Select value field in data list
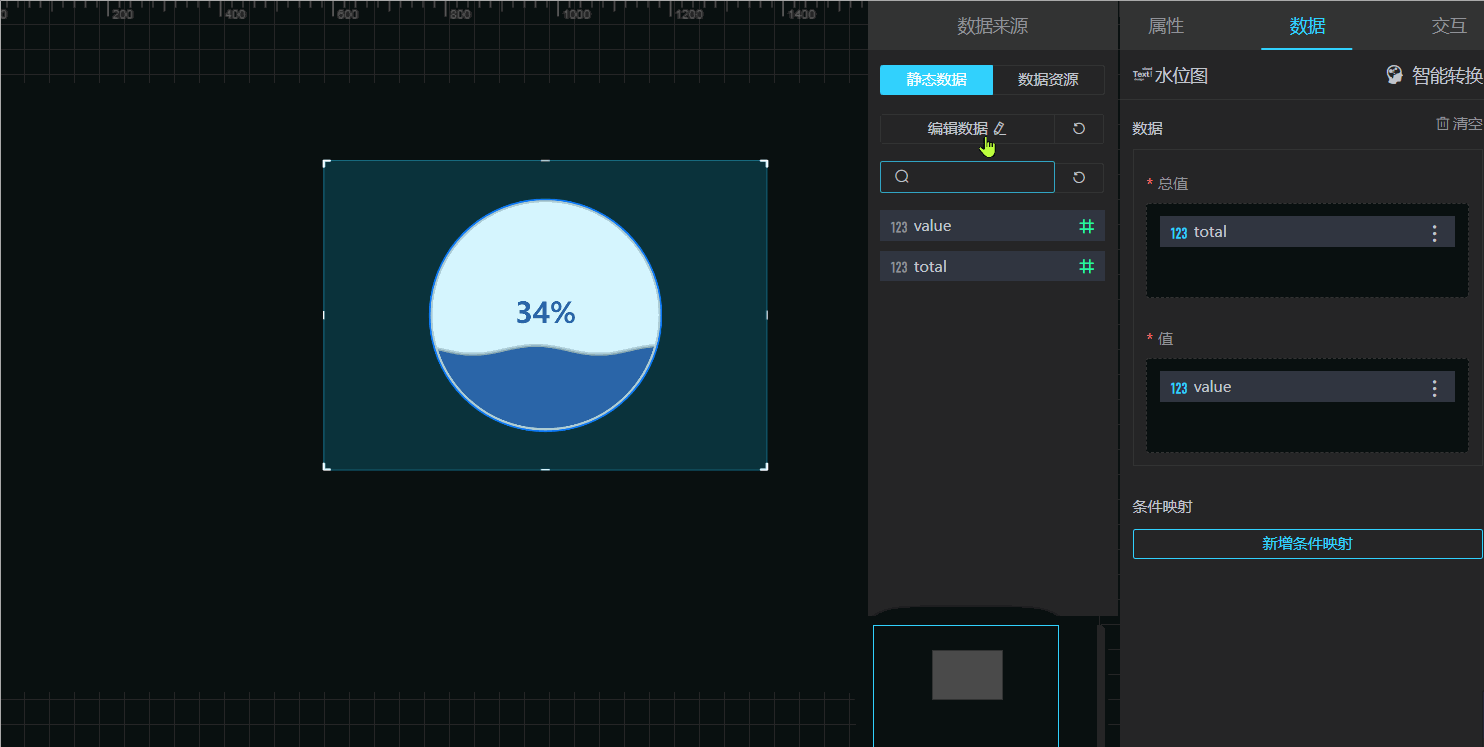The image size is (1484, 747). [x=992, y=226]
